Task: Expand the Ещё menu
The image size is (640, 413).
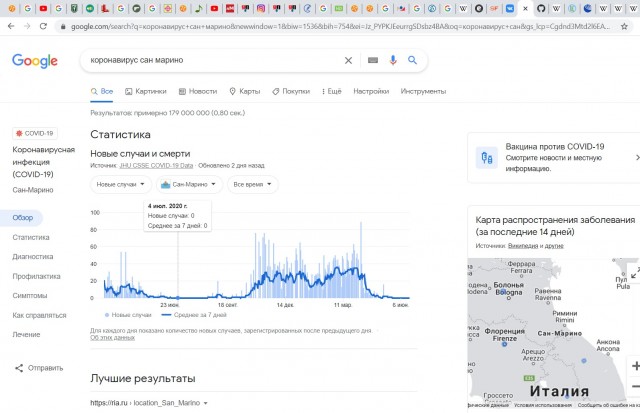Action: tap(331, 91)
